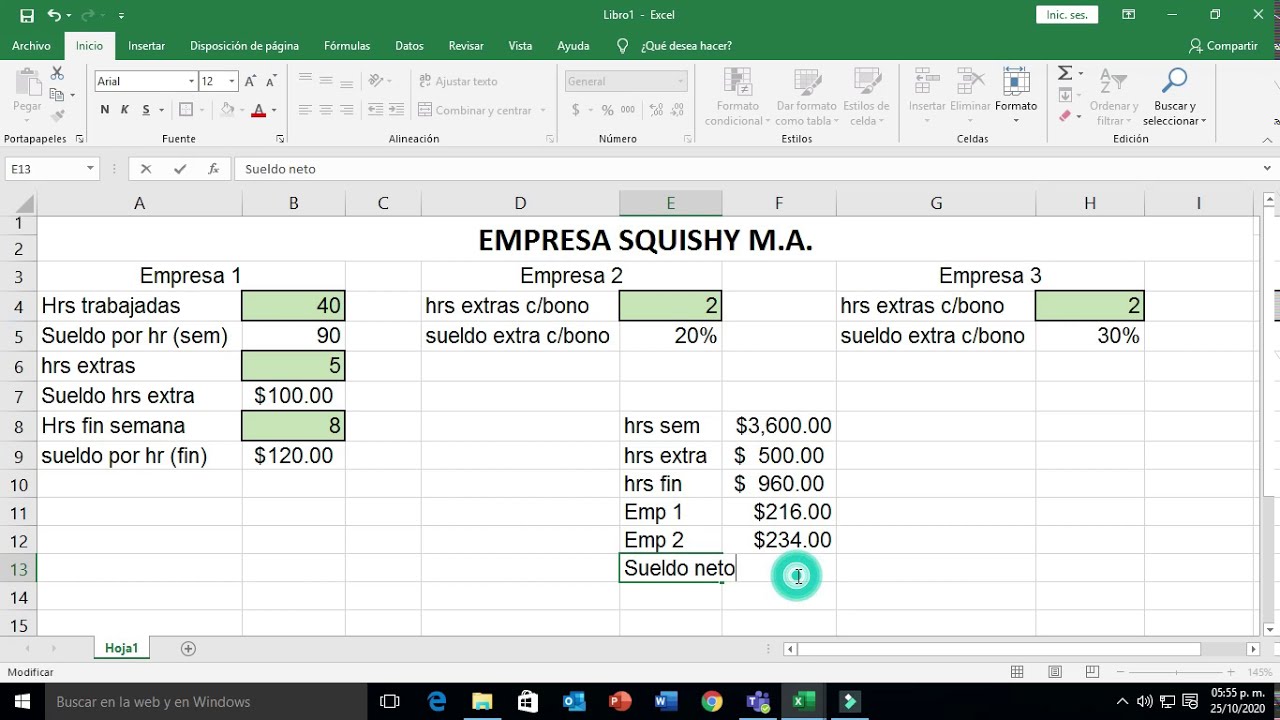Open the font color red swatch

tap(258, 110)
